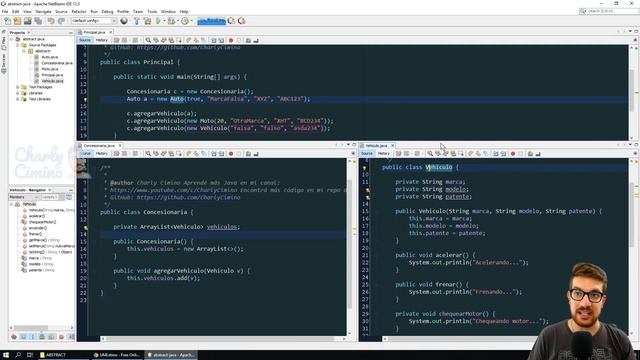This screenshot has width=640, height=360.
Task: Open the Refactor menu
Action: pyautogui.click(x=79, y=11)
